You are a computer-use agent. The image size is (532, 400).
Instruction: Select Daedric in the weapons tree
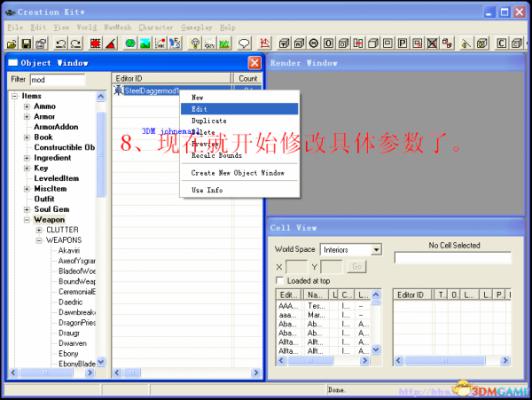point(70,302)
